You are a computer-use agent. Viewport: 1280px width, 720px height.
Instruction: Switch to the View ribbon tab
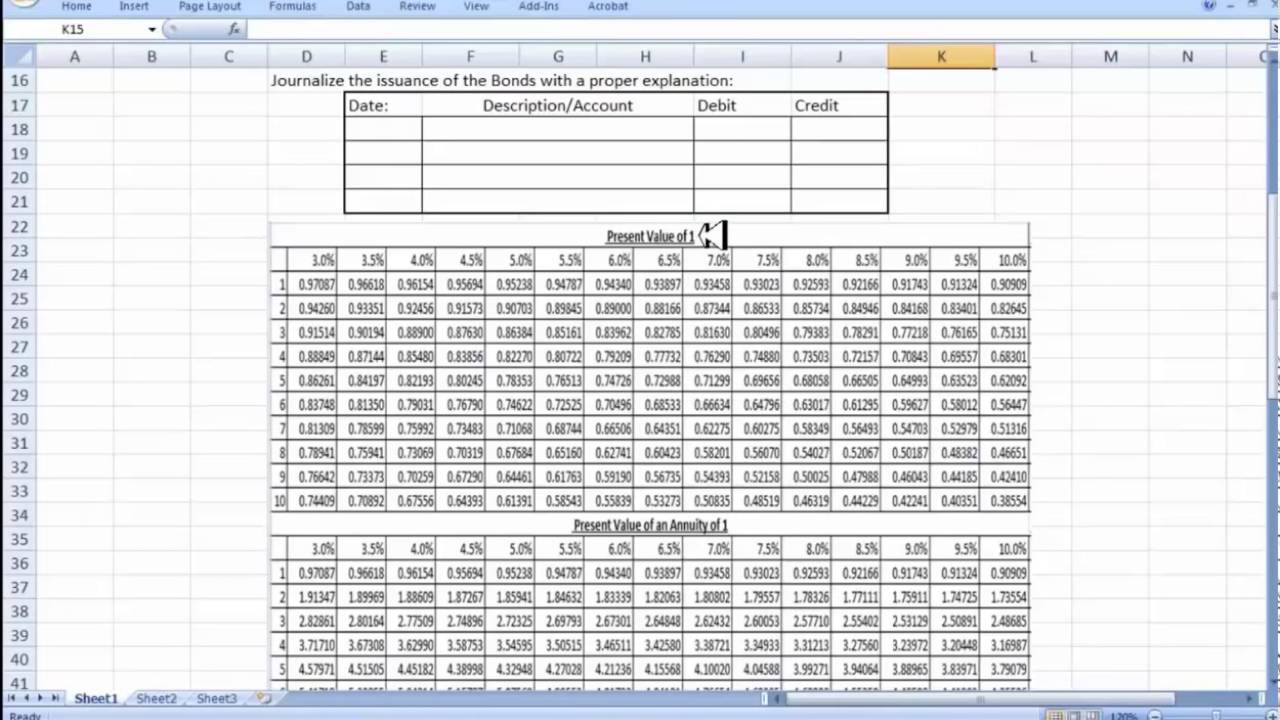476,6
